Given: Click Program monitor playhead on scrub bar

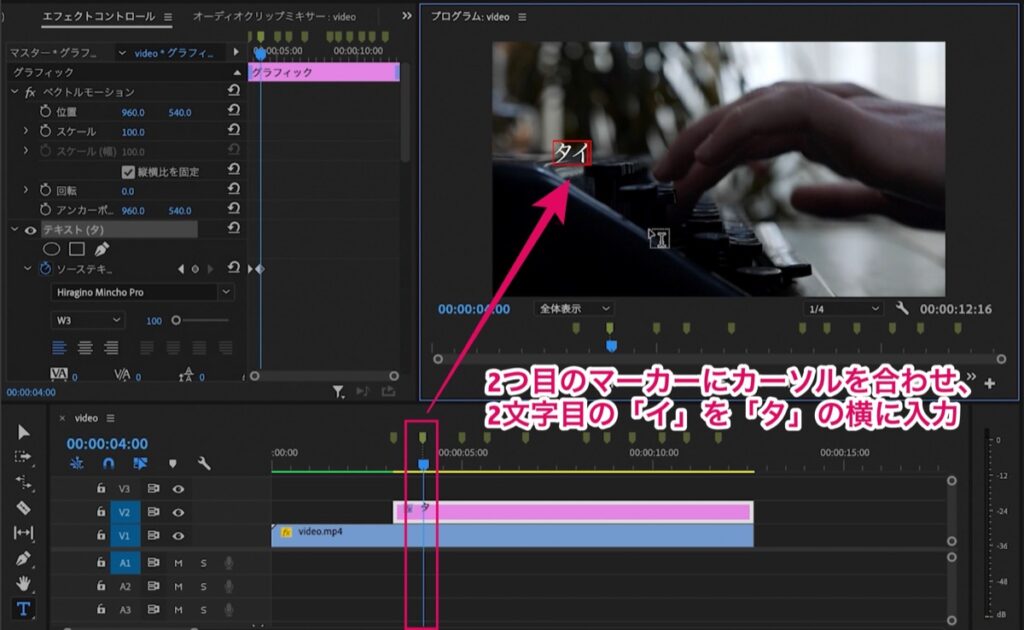Looking at the screenshot, I should (611, 345).
